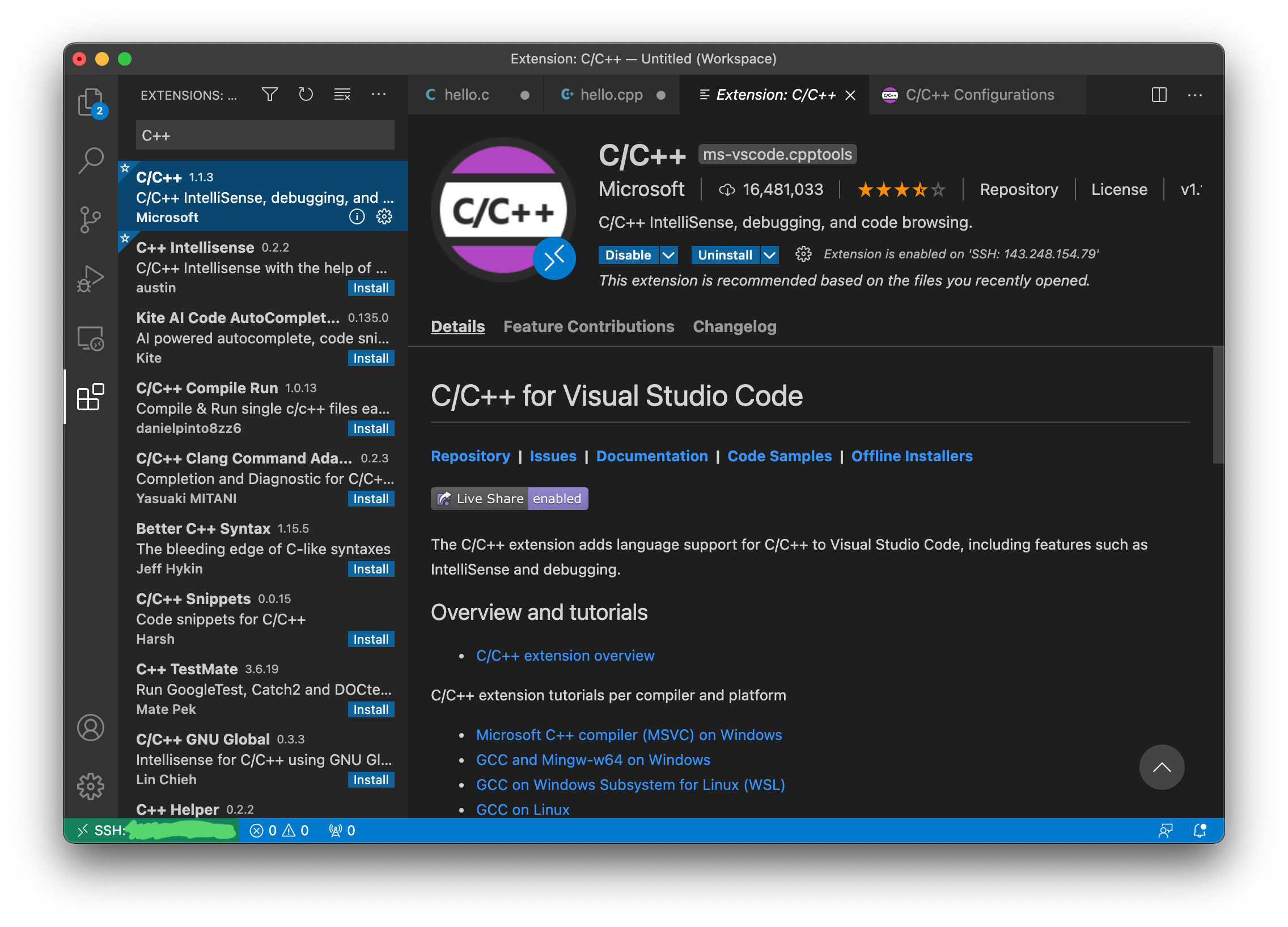Viewport: 1288px width, 927px height.
Task: Install C/C++ Snippets by Harsh
Action: point(371,640)
